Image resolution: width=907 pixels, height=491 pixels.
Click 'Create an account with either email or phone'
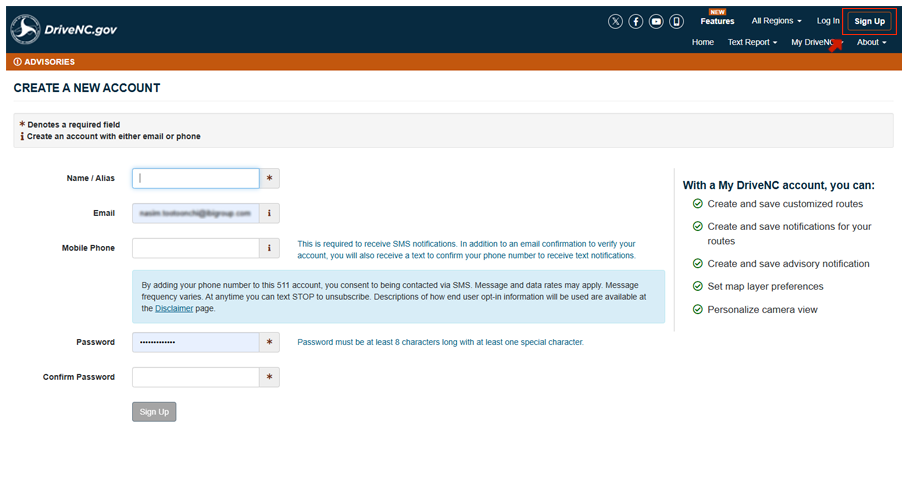tap(113, 136)
